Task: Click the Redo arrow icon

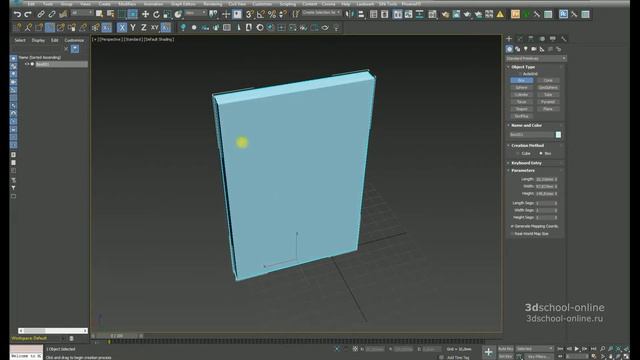Action: pyautogui.click(x=28, y=14)
